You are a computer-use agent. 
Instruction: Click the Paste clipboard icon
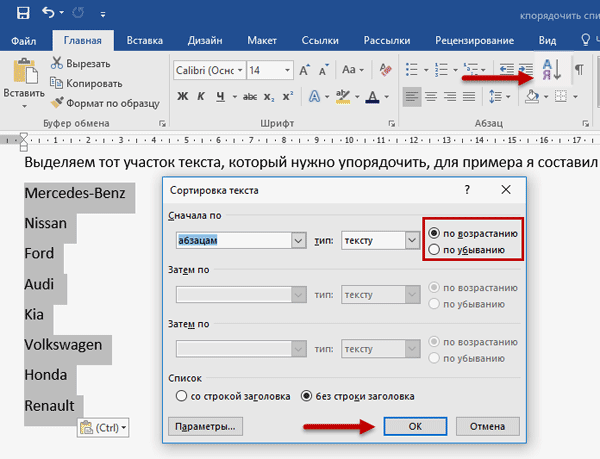[25, 71]
